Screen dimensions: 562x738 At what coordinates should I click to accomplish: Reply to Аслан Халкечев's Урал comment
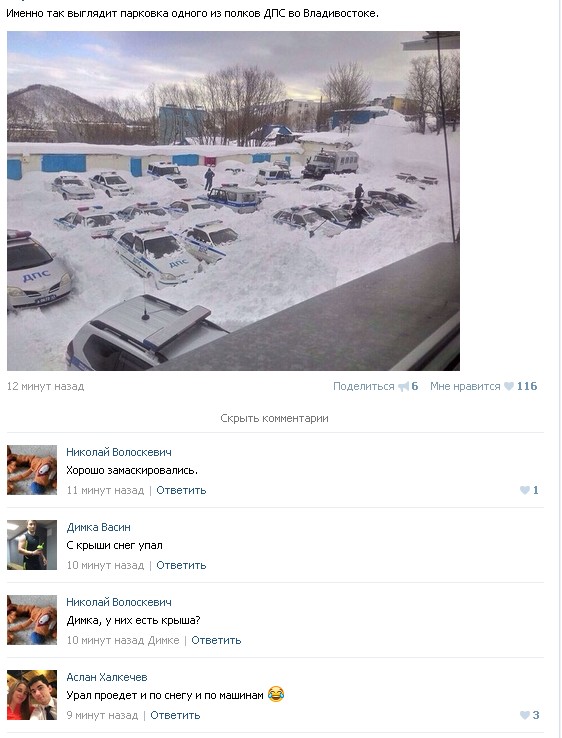point(175,715)
